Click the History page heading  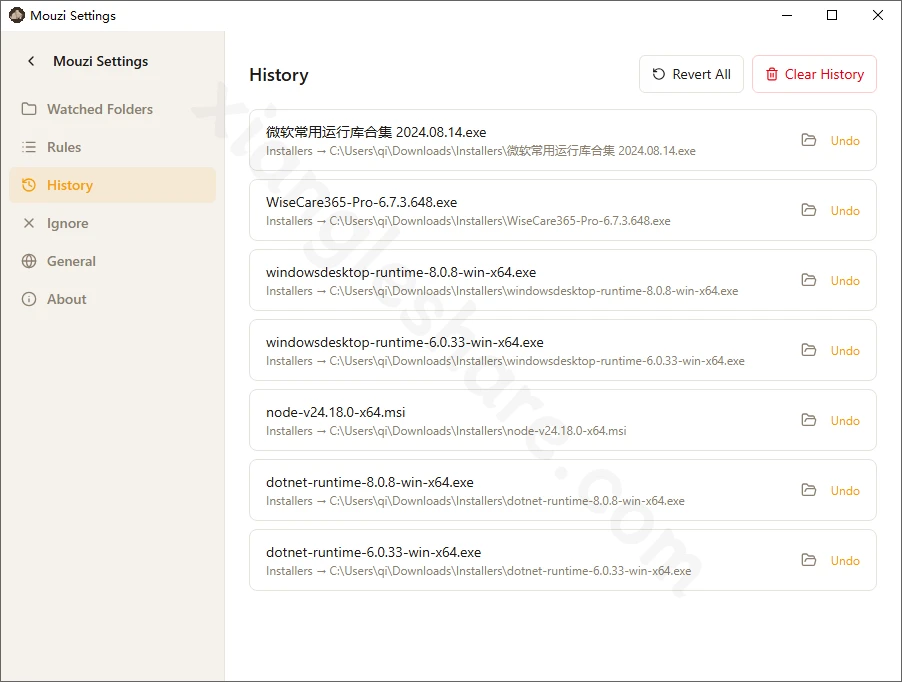(x=279, y=75)
